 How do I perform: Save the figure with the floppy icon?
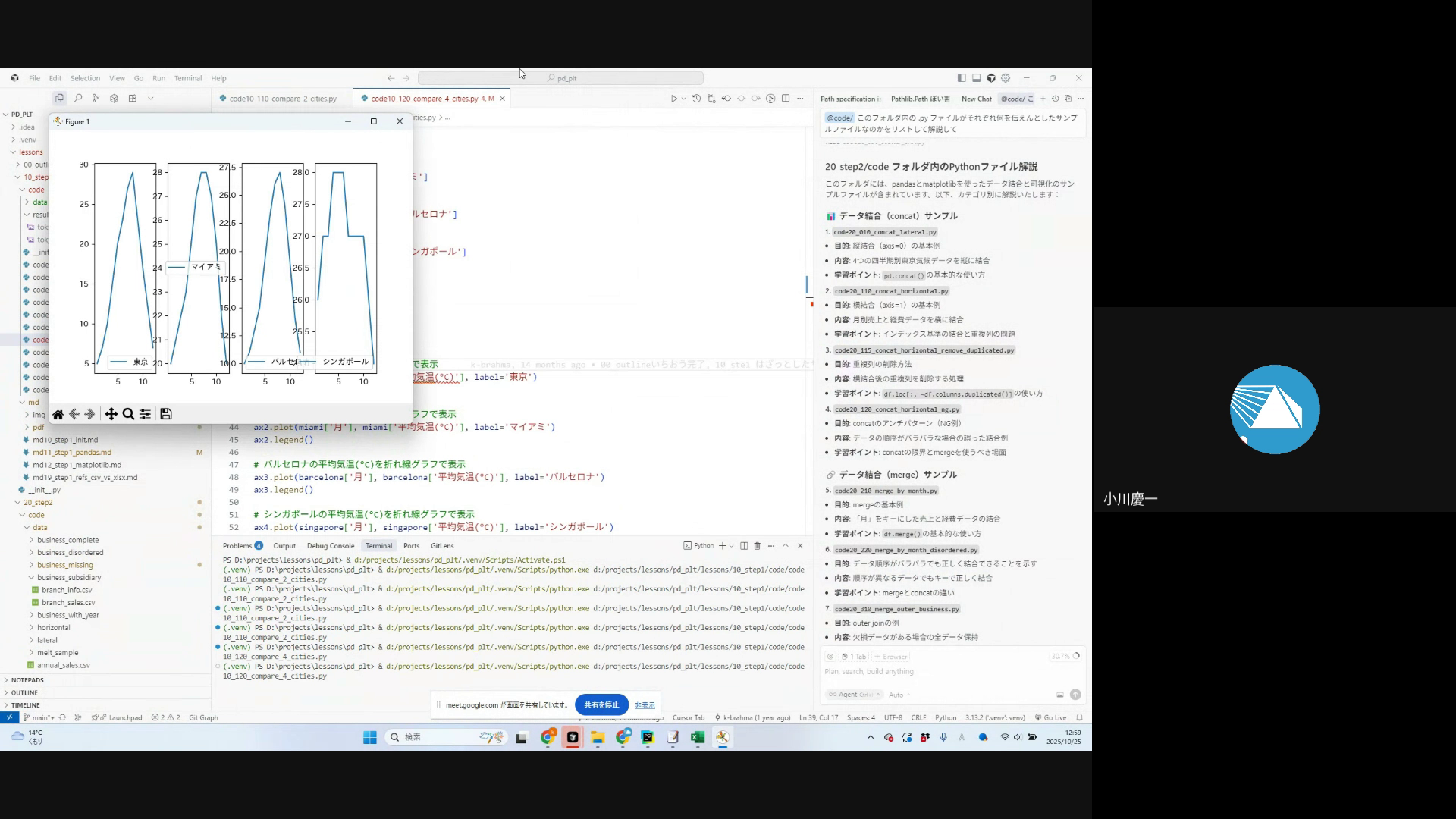[x=166, y=414]
